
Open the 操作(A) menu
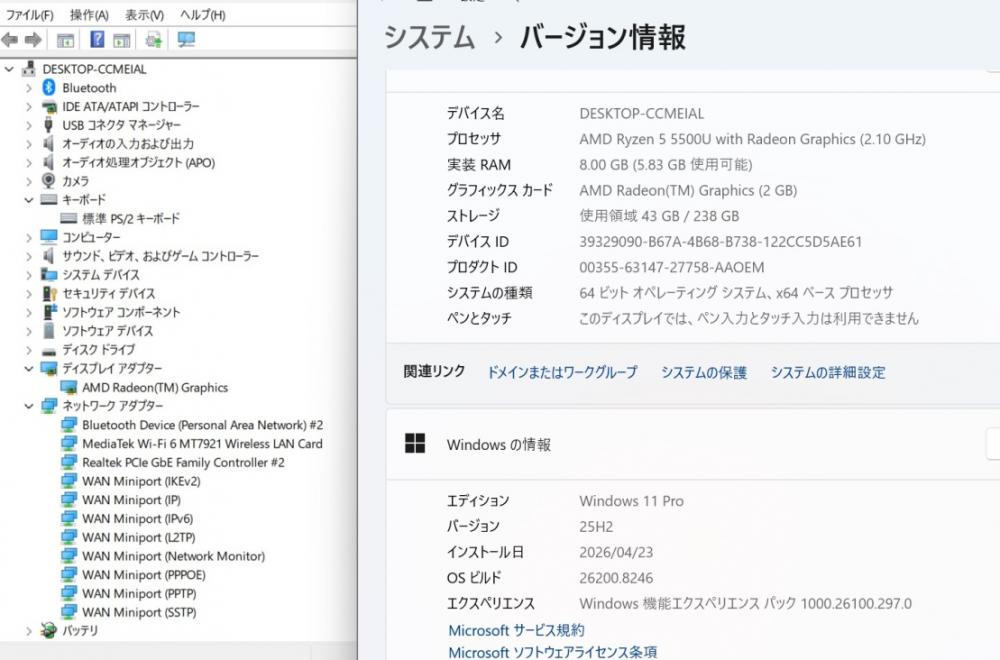tap(89, 15)
